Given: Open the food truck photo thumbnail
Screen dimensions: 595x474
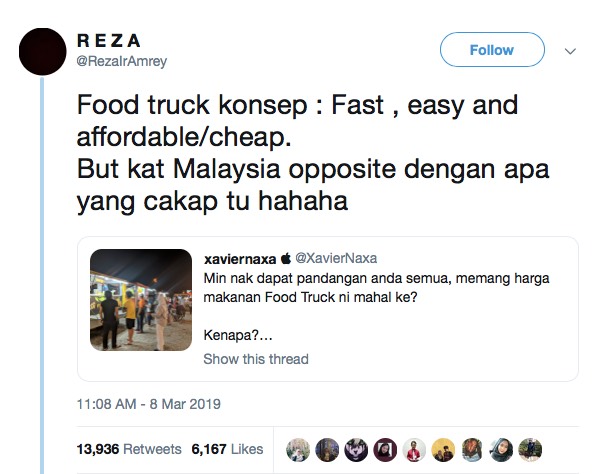Looking at the screenshot, I should click(x=141, y=300).
